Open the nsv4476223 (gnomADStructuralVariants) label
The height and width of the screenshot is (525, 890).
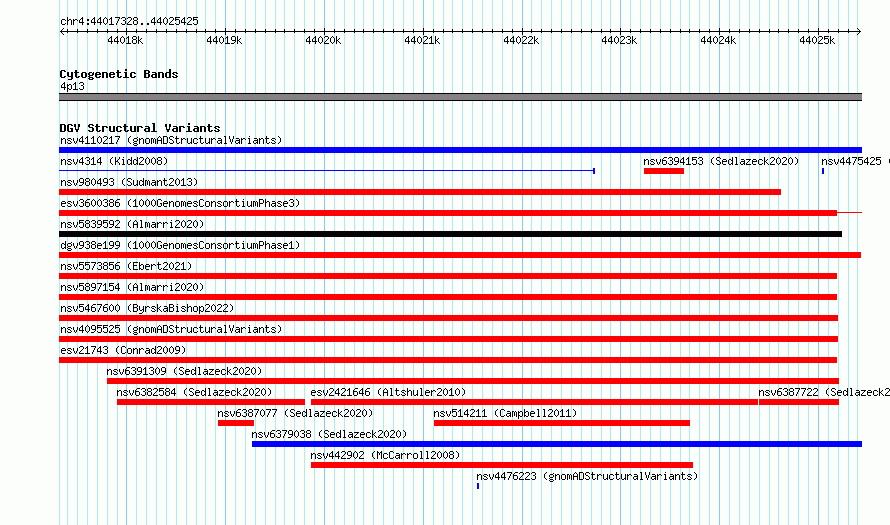tap(587, 476)
